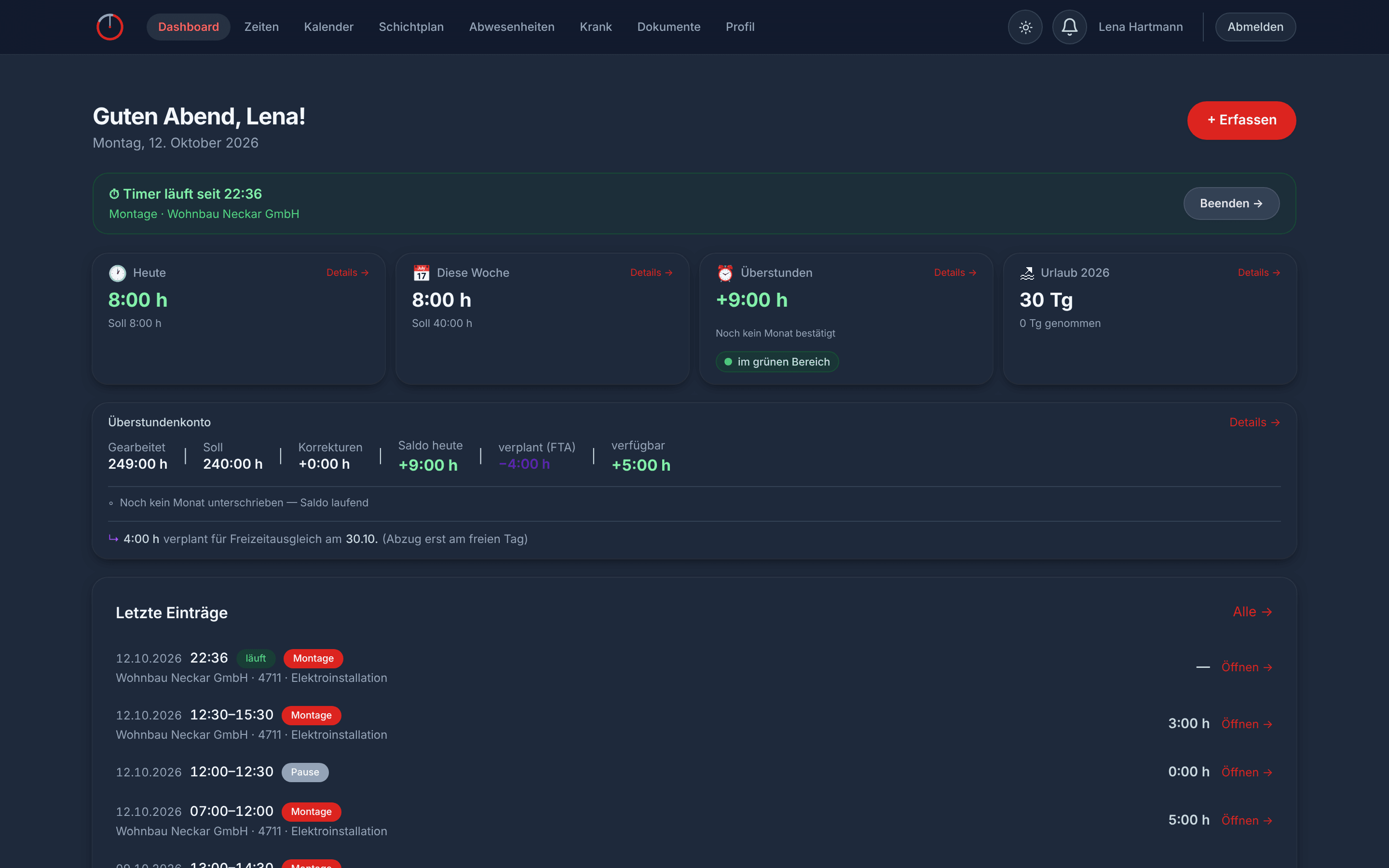
Task: Click the beach icon on Urlaub 2026 card
Action: click(x=1027, y=273)
